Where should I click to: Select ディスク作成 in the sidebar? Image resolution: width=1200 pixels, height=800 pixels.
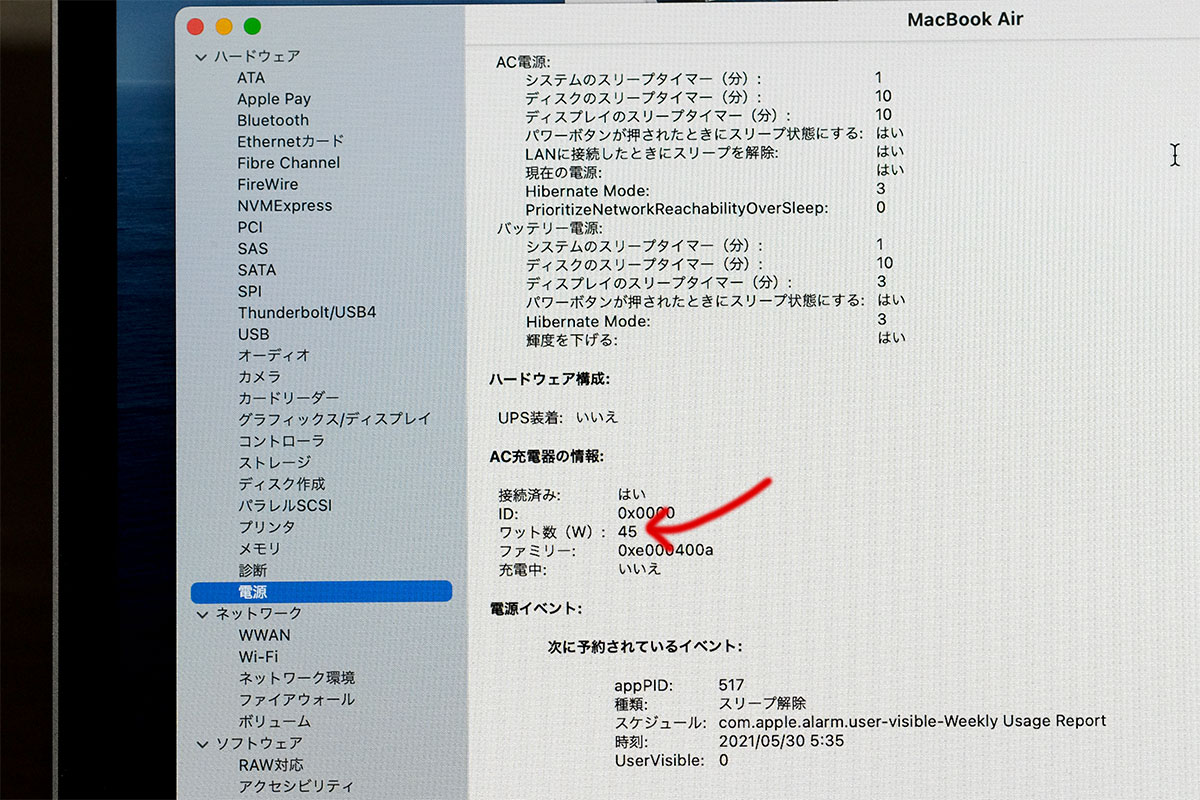pos(282,484)
